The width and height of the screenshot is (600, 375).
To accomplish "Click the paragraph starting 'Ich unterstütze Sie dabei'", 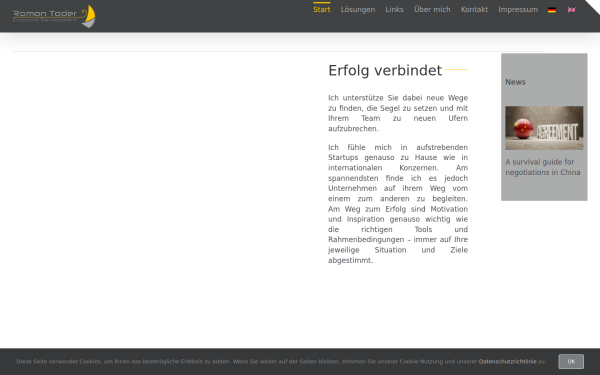I will 398,113.
